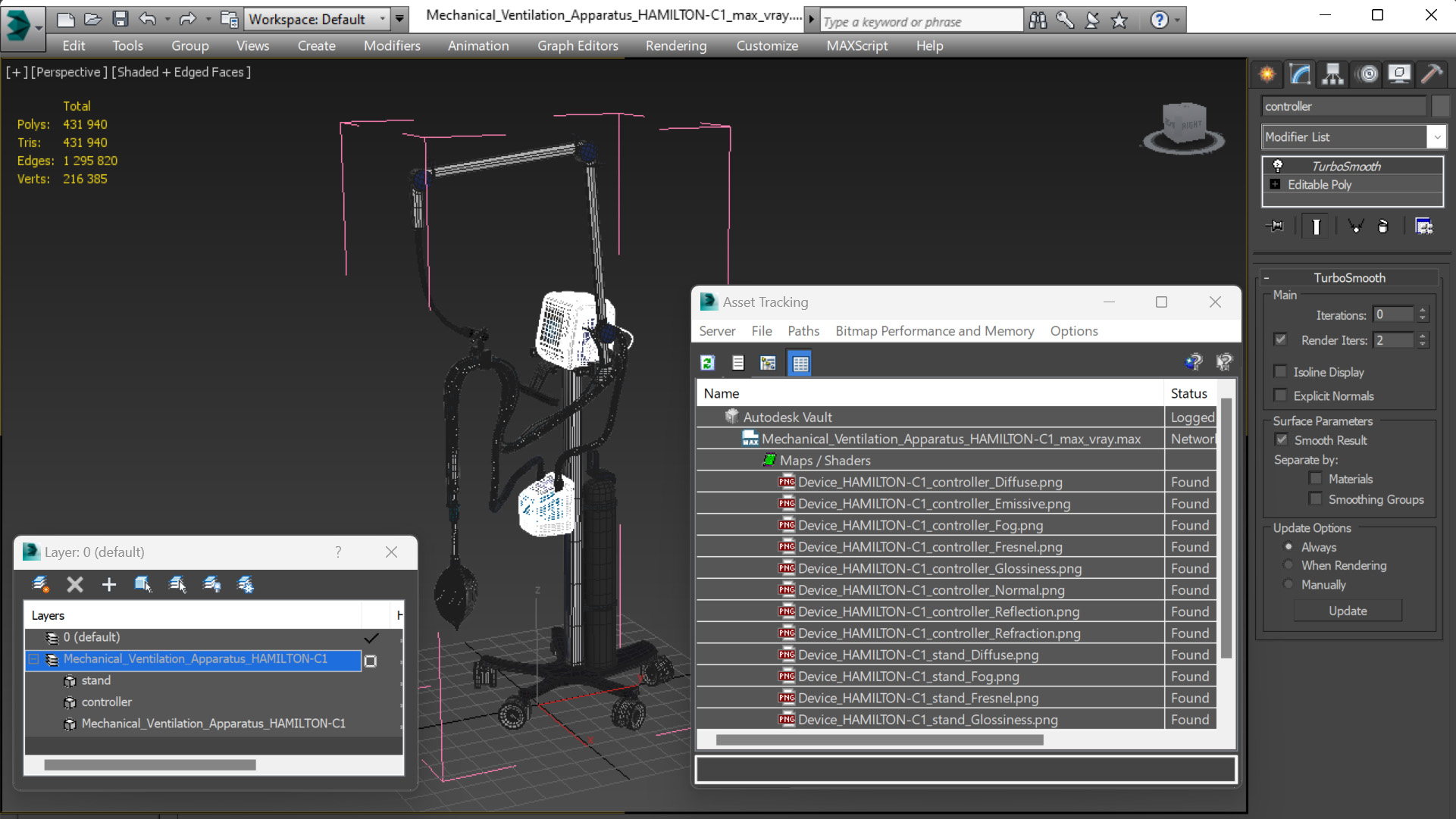1456x819 pixels.
Task: Select the Always update option
Action: (1288, 546)
